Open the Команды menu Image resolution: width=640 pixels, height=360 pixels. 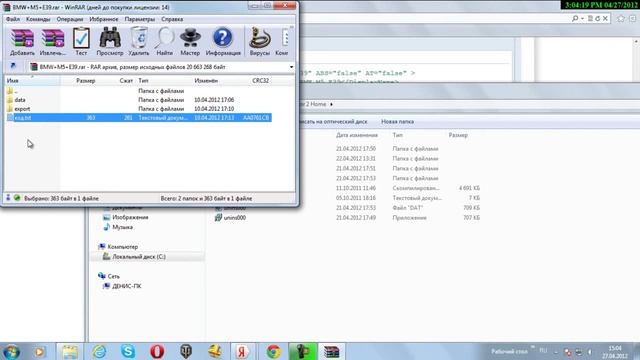click(38, 19)
